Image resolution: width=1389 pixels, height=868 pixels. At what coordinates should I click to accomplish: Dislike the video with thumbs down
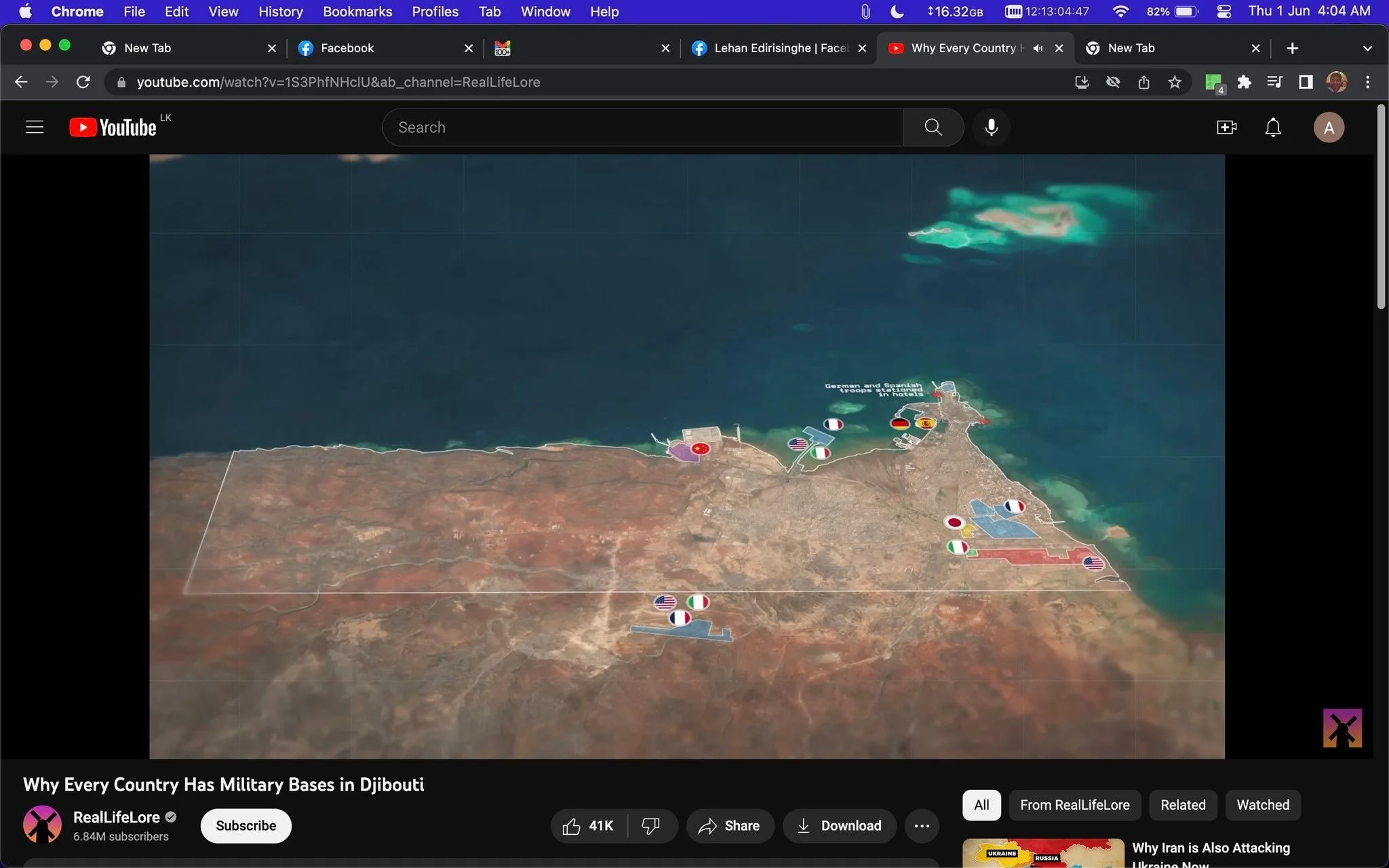(650, 826)
